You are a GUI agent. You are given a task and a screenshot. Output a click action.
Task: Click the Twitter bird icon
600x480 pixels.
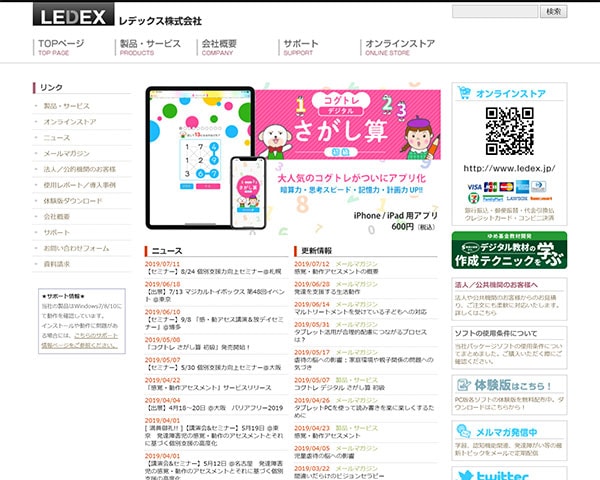click(466, 476)
